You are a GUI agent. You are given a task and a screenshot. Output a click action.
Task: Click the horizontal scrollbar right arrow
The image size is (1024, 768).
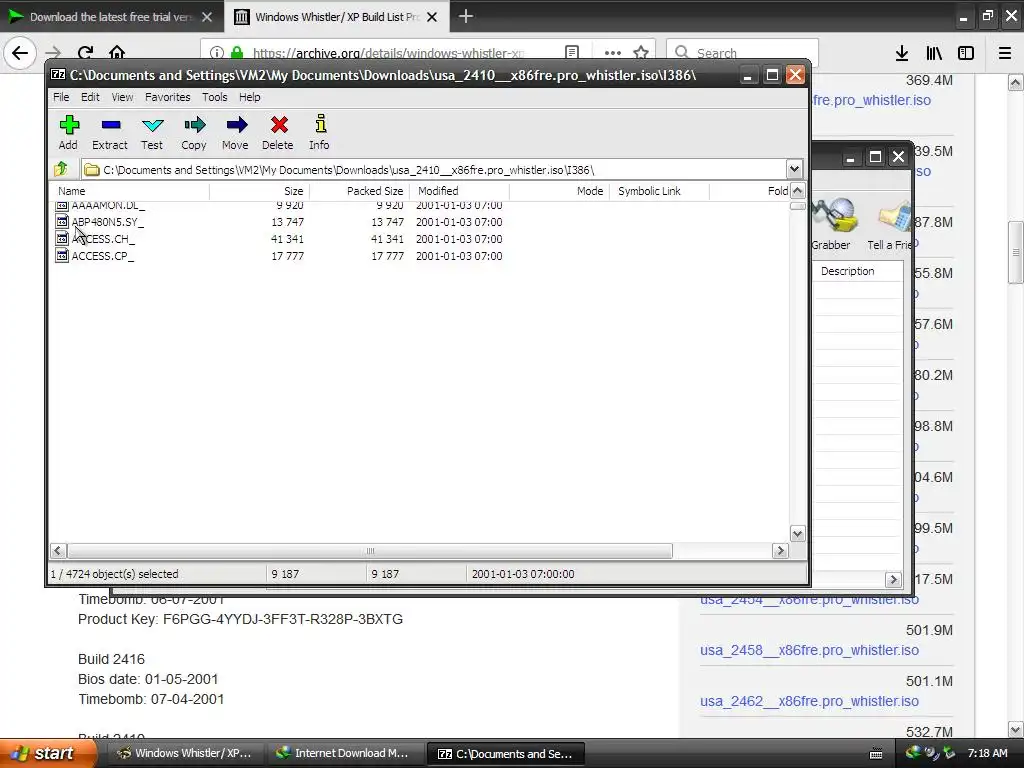[x=780, y=551]
